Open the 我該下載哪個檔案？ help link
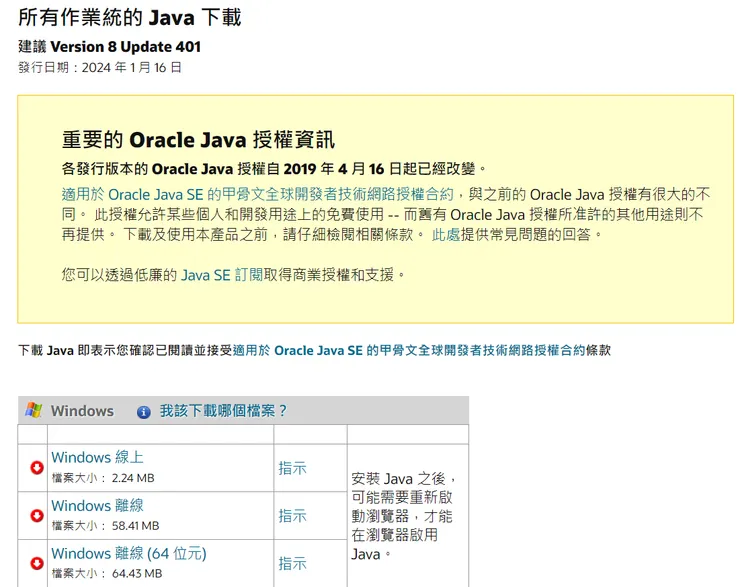740x587 pixels. click(223, 411)
